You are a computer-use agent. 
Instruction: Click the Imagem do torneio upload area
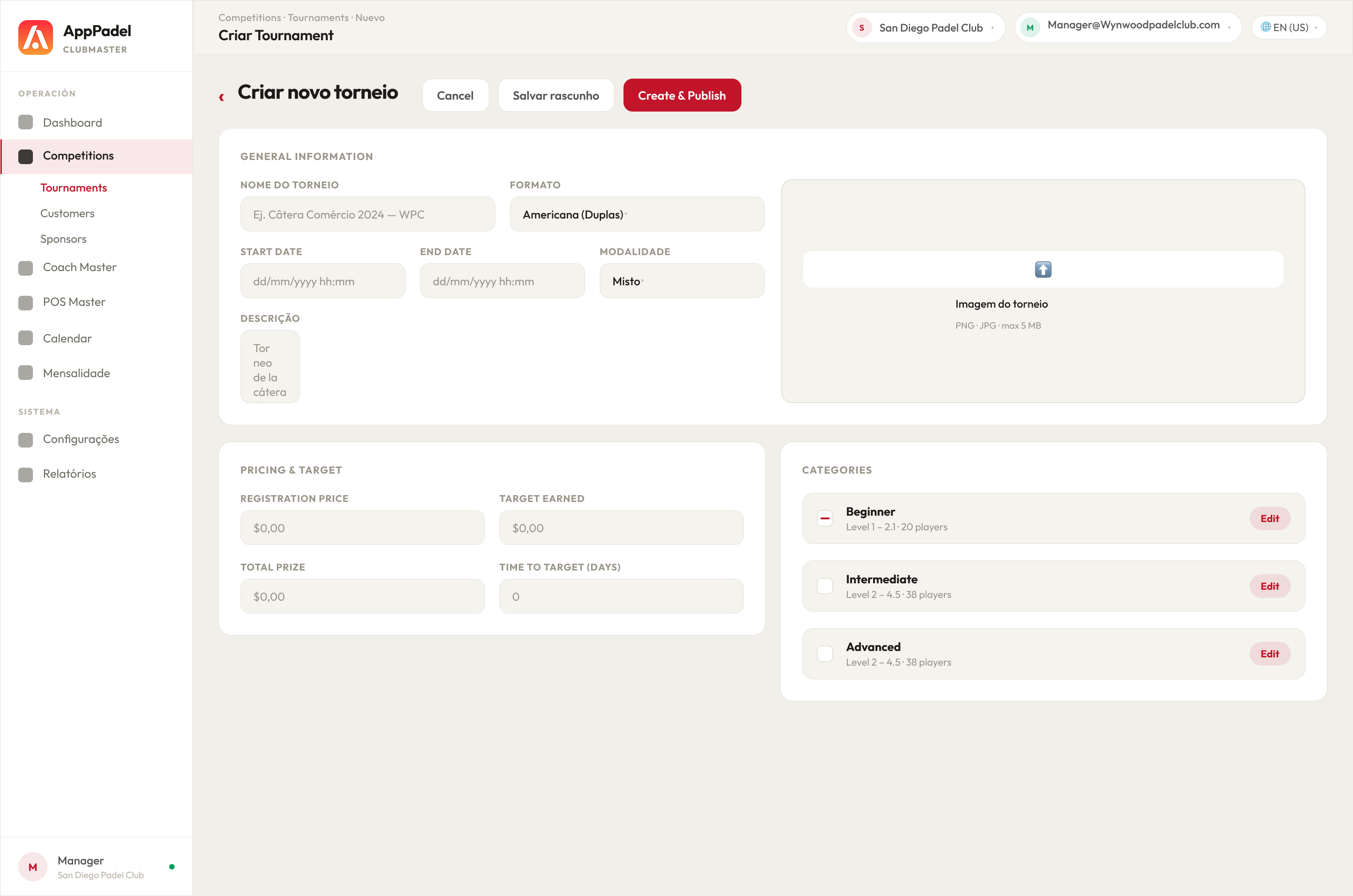(x=1043, y=292)
